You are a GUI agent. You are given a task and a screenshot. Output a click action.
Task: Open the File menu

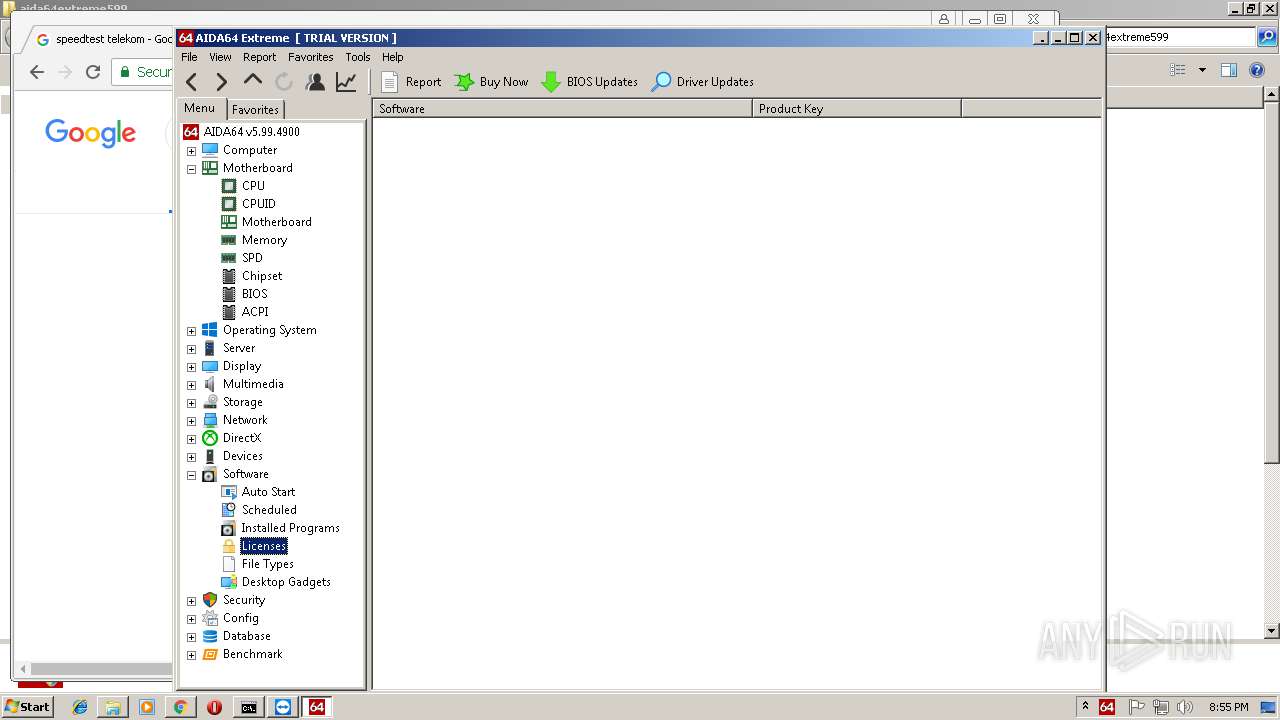pyautogui.click(x=189, y=57)
